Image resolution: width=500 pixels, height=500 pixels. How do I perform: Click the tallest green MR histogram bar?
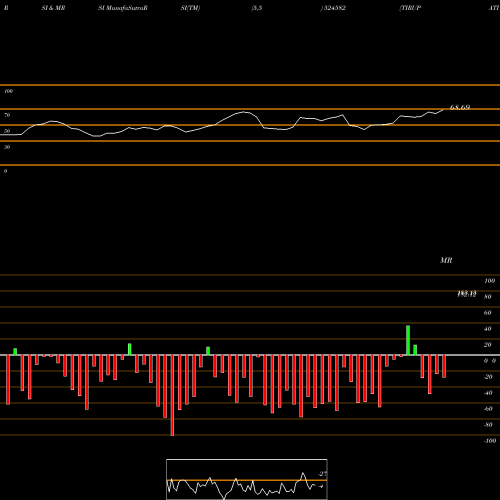(x=408, y=340)
